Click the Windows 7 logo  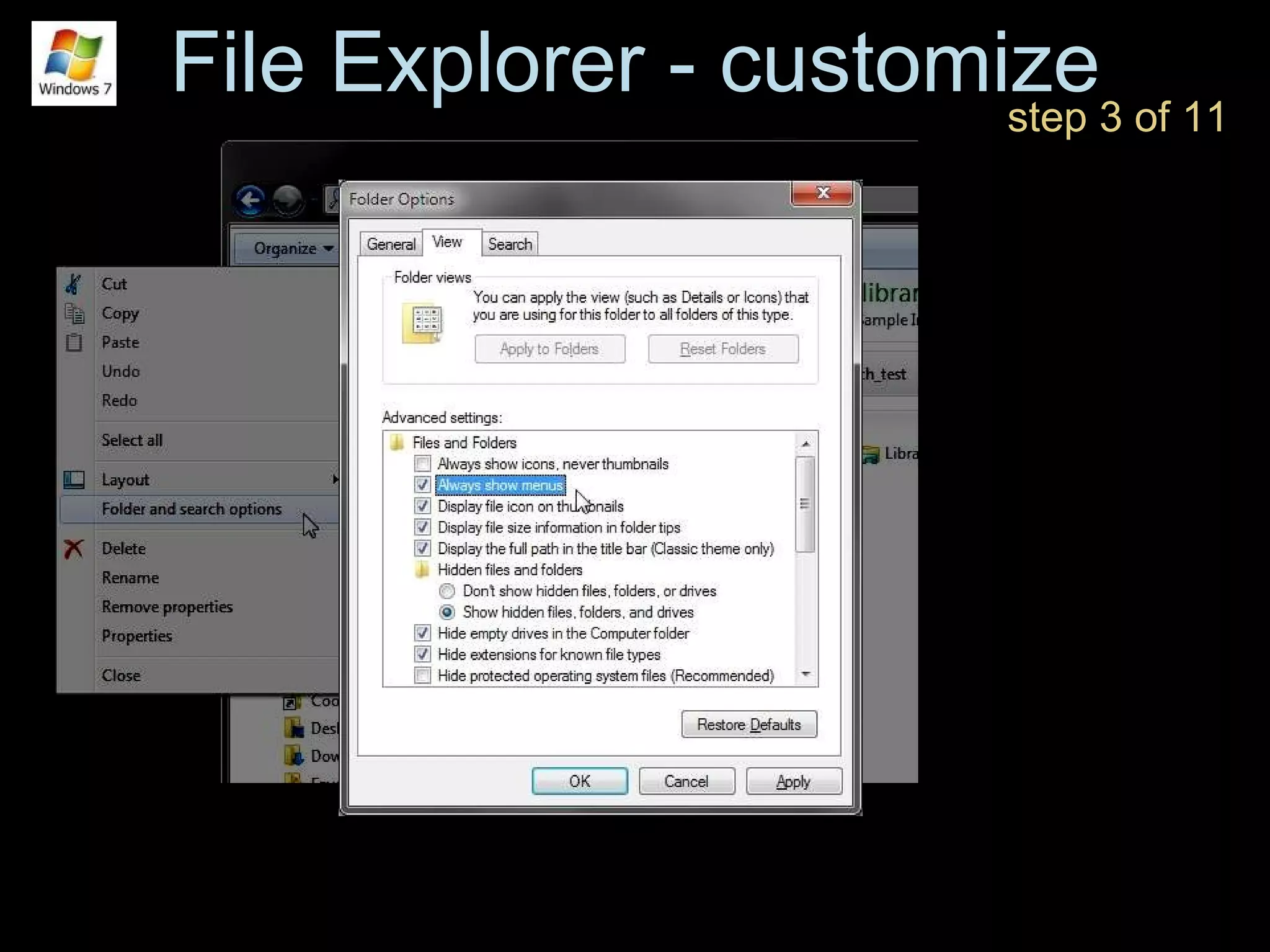pyautogui.click(x=74, y=63)
